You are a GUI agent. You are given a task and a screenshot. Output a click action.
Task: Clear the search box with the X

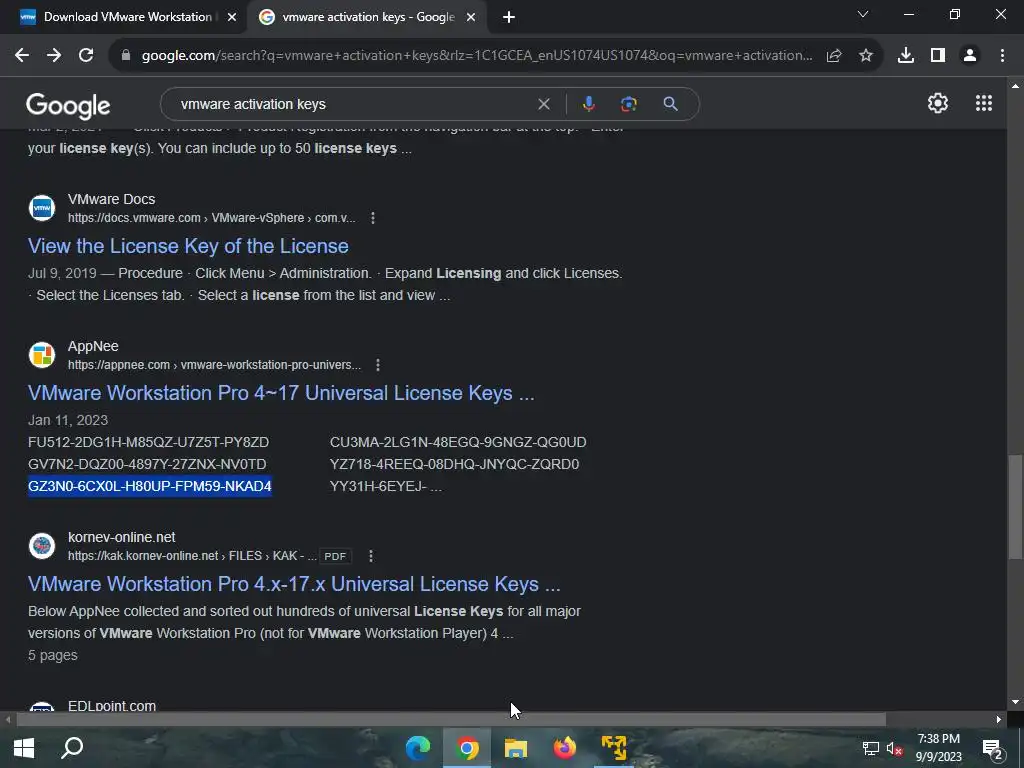pyautogui.click(x=543, y=104)
